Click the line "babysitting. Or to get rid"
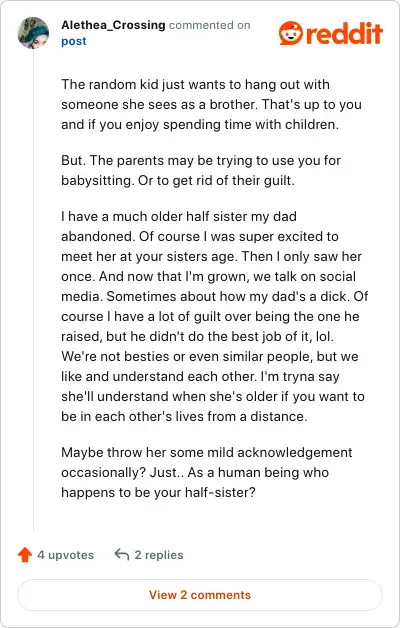400x628 pixels. coord(178,180)
